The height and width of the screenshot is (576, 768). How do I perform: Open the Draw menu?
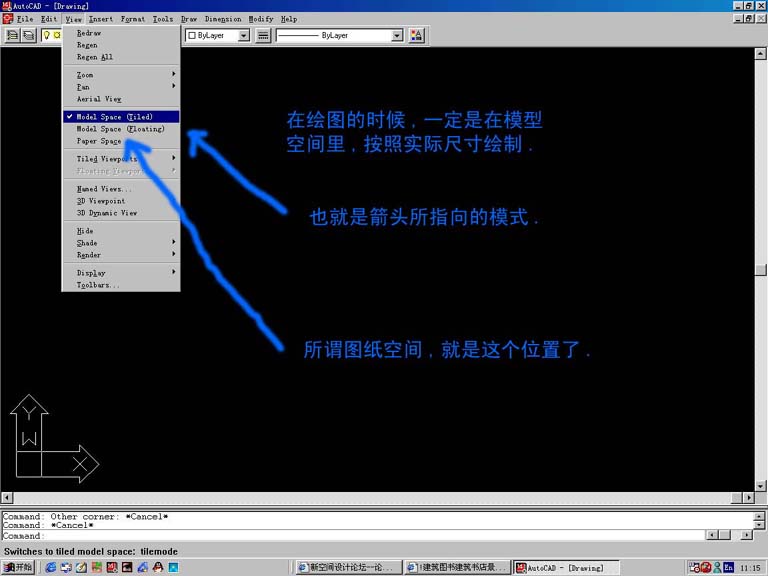point(189,19)
